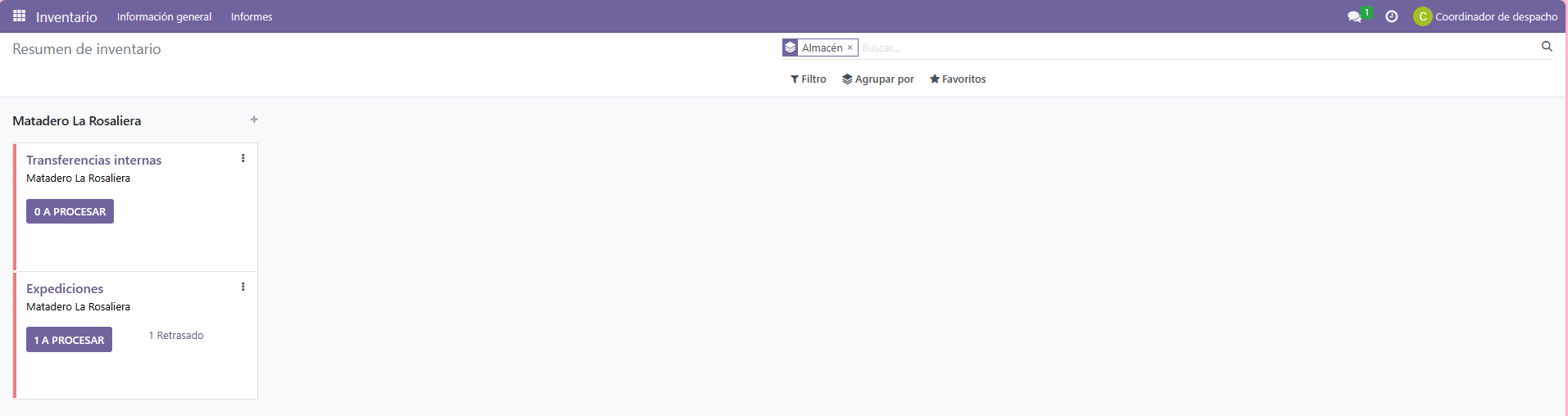Focus the Buscar search field
The height and width of the screenshot is (416, 1568).
(1198, 47)
